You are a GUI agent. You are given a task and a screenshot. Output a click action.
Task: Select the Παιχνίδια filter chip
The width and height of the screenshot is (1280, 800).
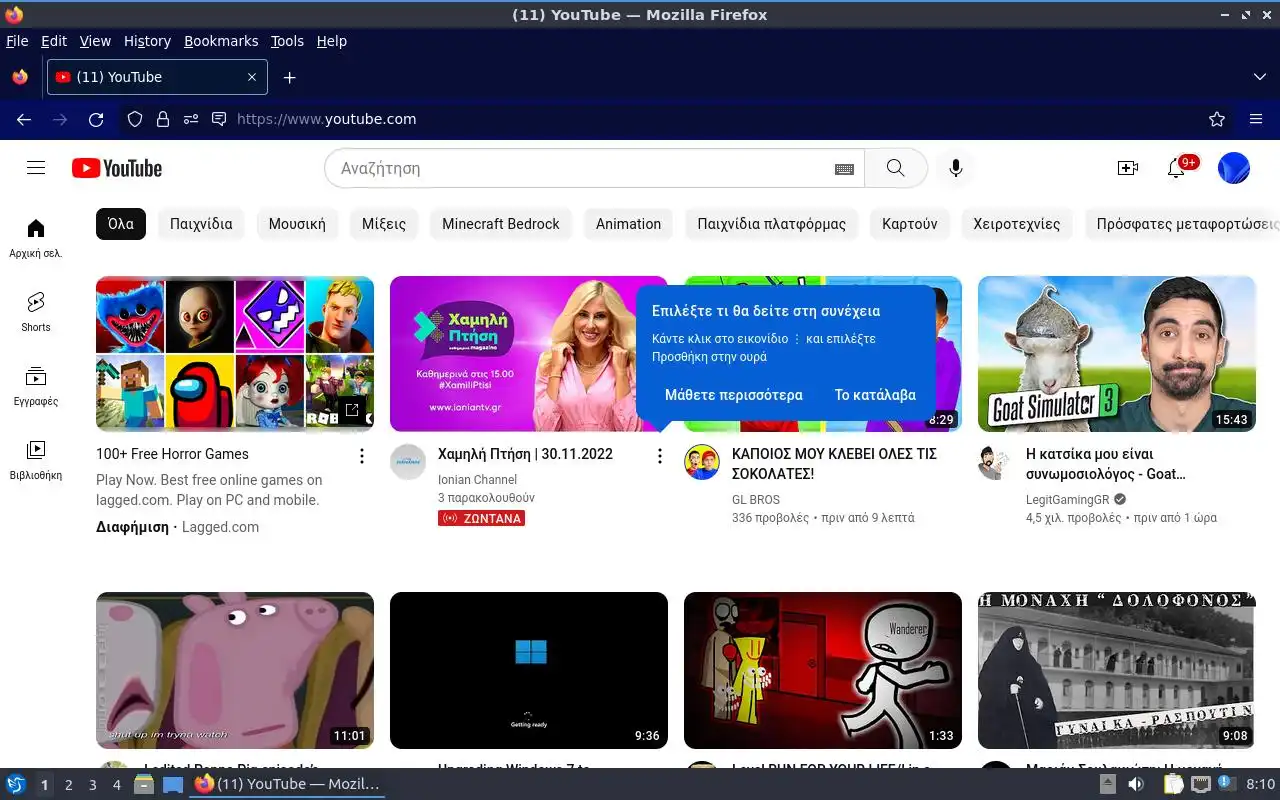pyautogui.click(x=201, y=224)
